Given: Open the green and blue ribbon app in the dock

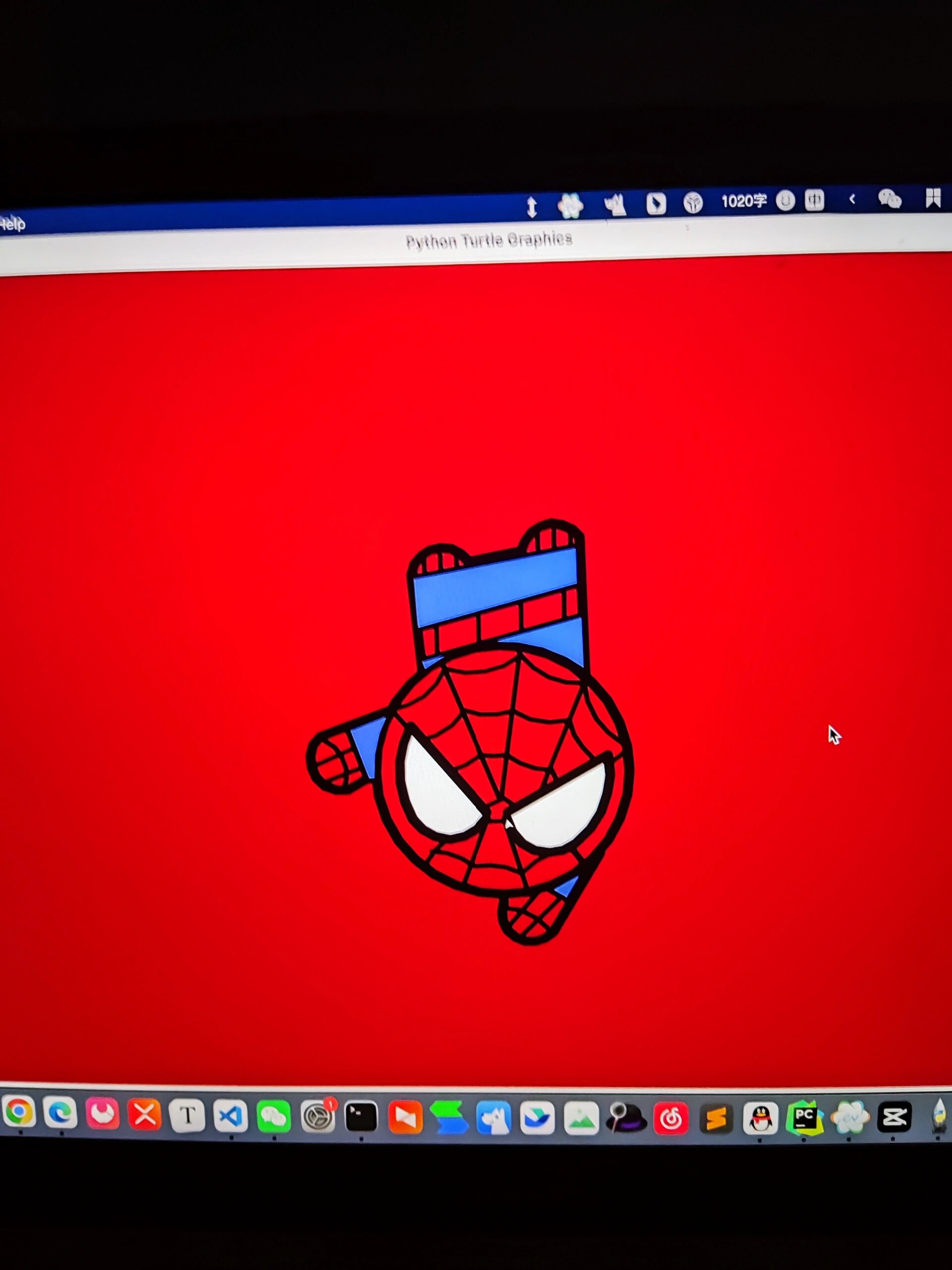Looking at the screenshot, I should 449,1117.
